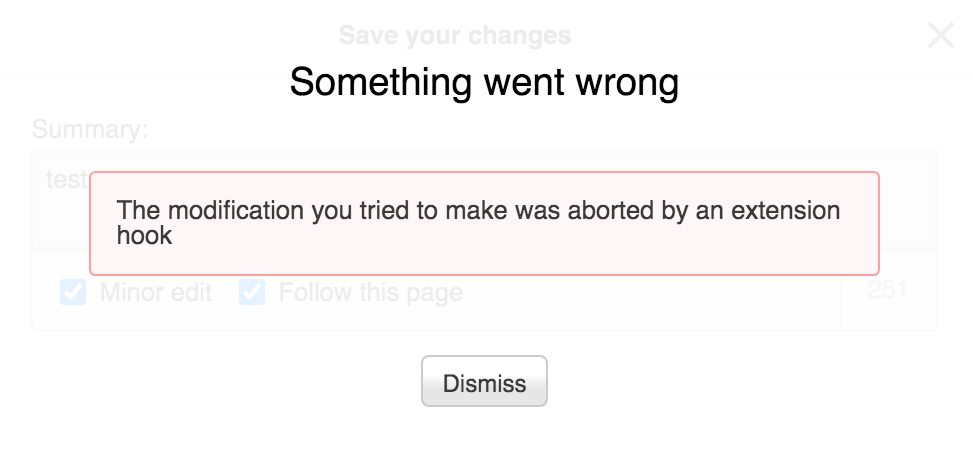Click the word "hook" in the error
The width and height of the screenshot is (973, 473).
[x=145, y=236]
